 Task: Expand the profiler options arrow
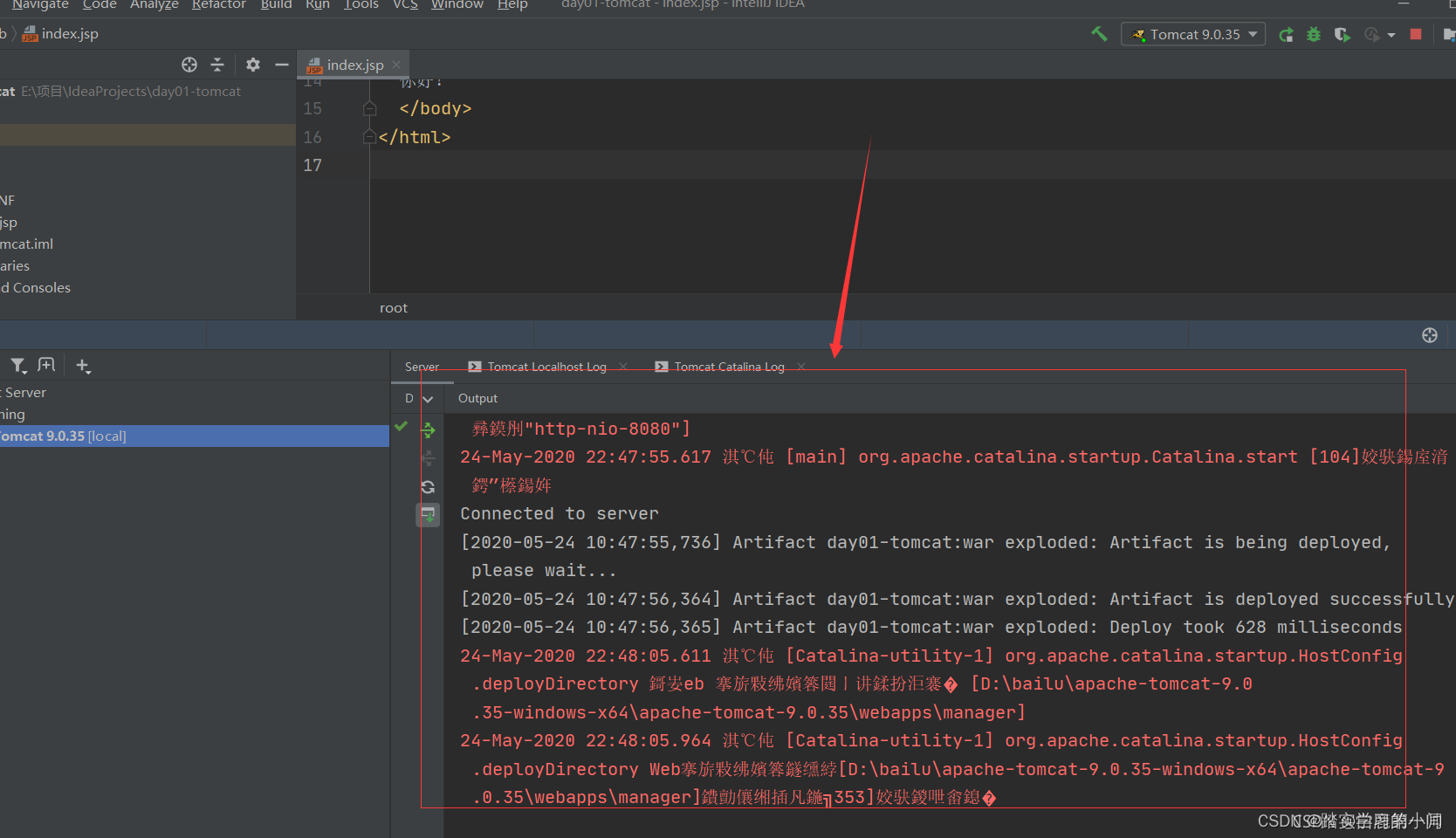1391,35
